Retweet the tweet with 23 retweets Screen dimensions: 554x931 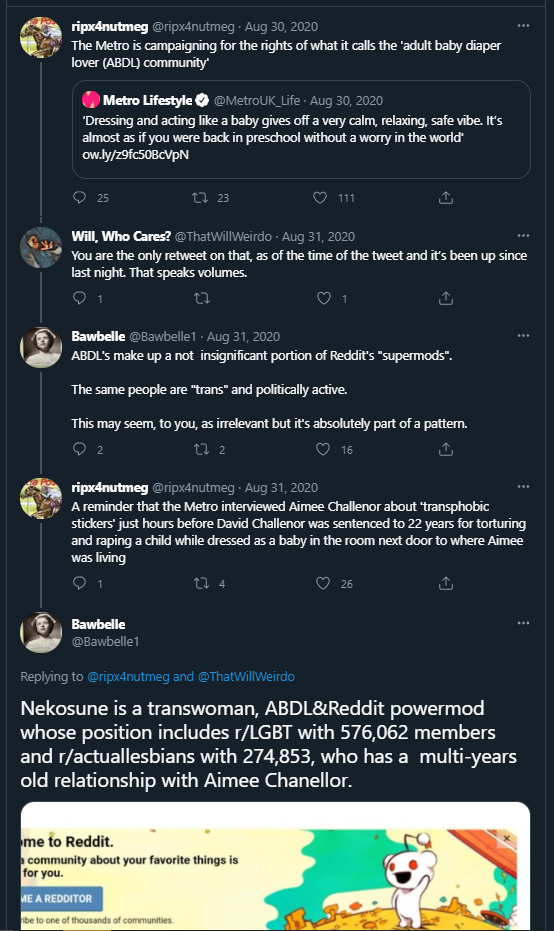click(x=200, y=198)
